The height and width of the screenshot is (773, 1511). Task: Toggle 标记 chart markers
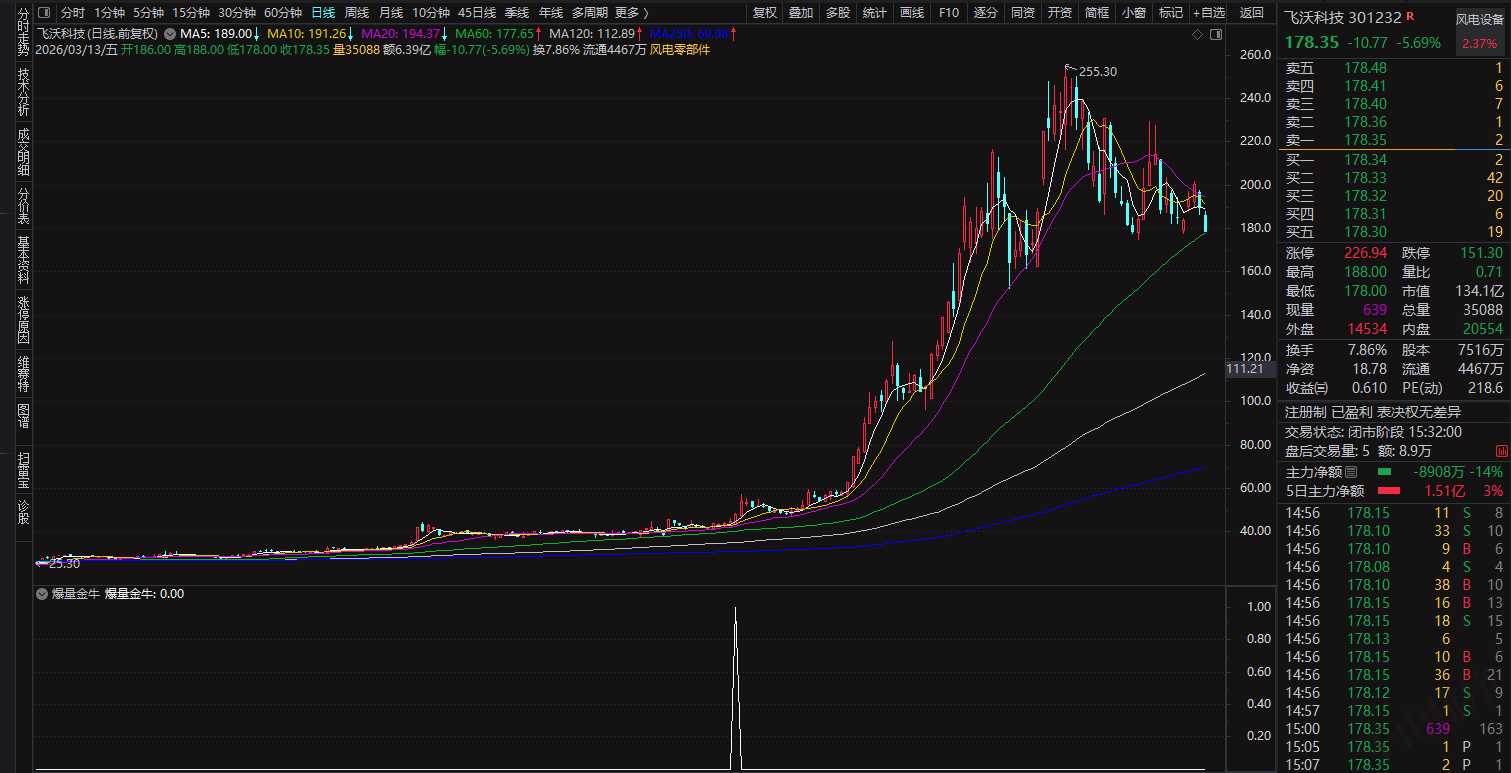click(1169, 13)
